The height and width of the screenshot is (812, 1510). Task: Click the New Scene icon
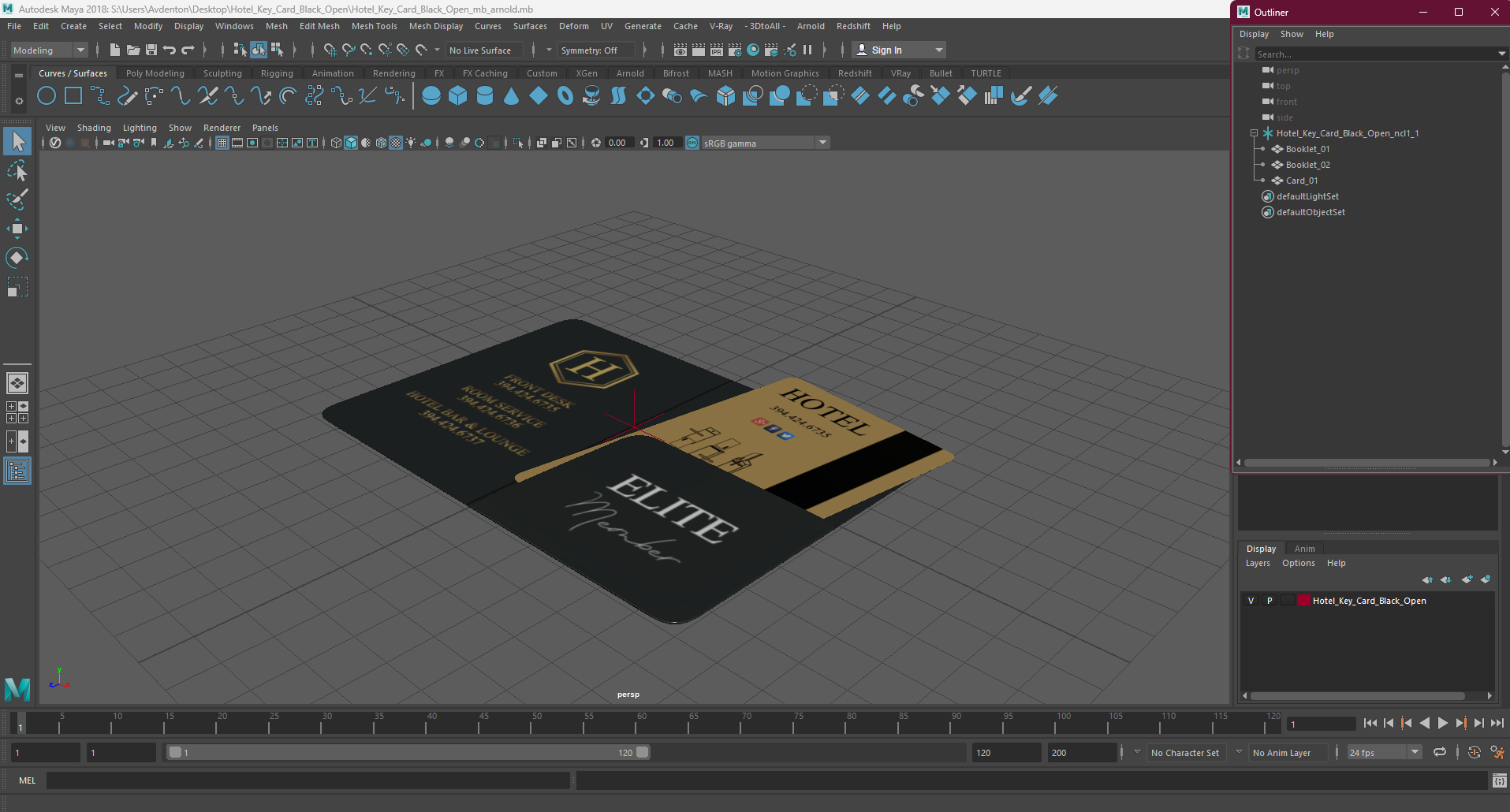tap(115, 50)
